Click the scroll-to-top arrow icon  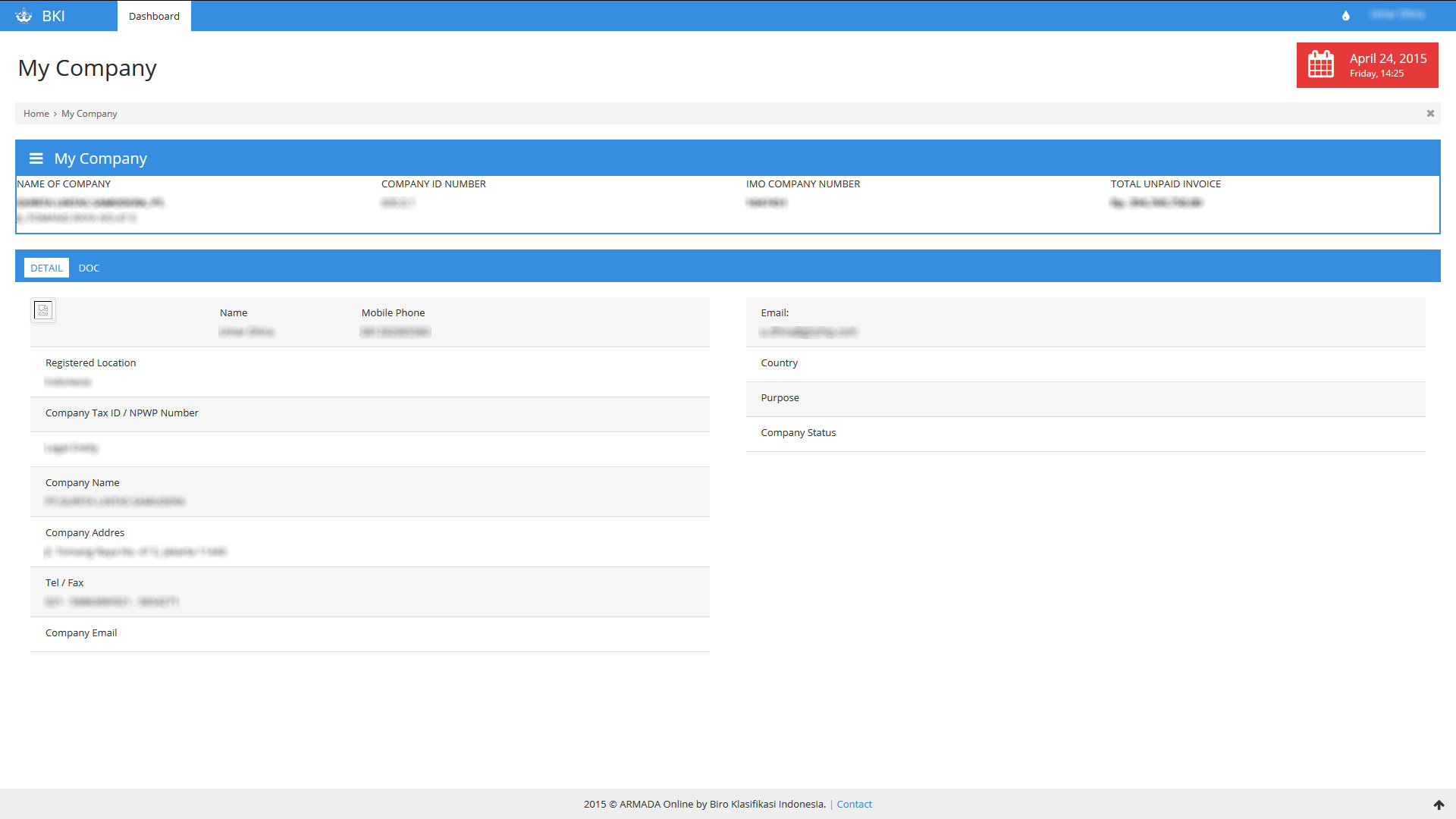[1439, 805]
